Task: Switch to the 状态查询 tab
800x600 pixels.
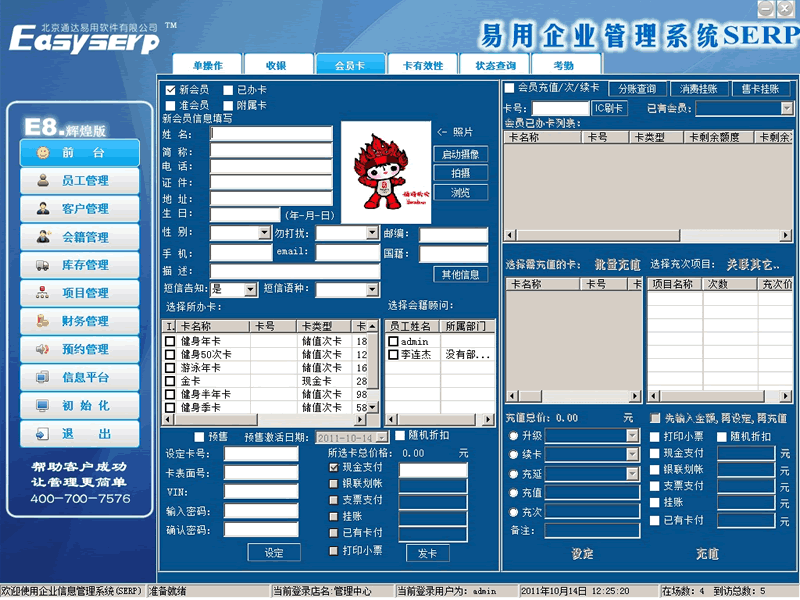Action: pyautogui.click(x=495, y=65)
